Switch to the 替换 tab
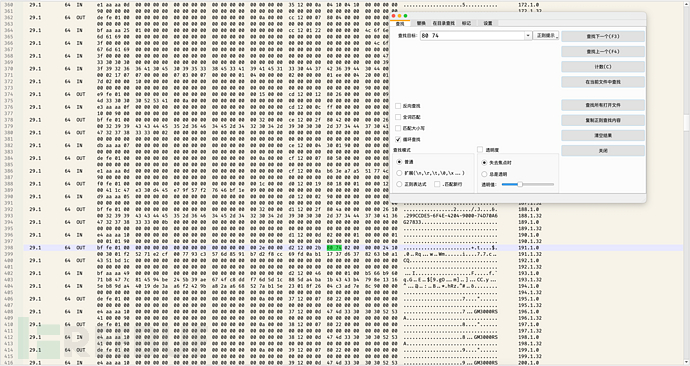This screenshot has width=690, height=366. (421, 23)
